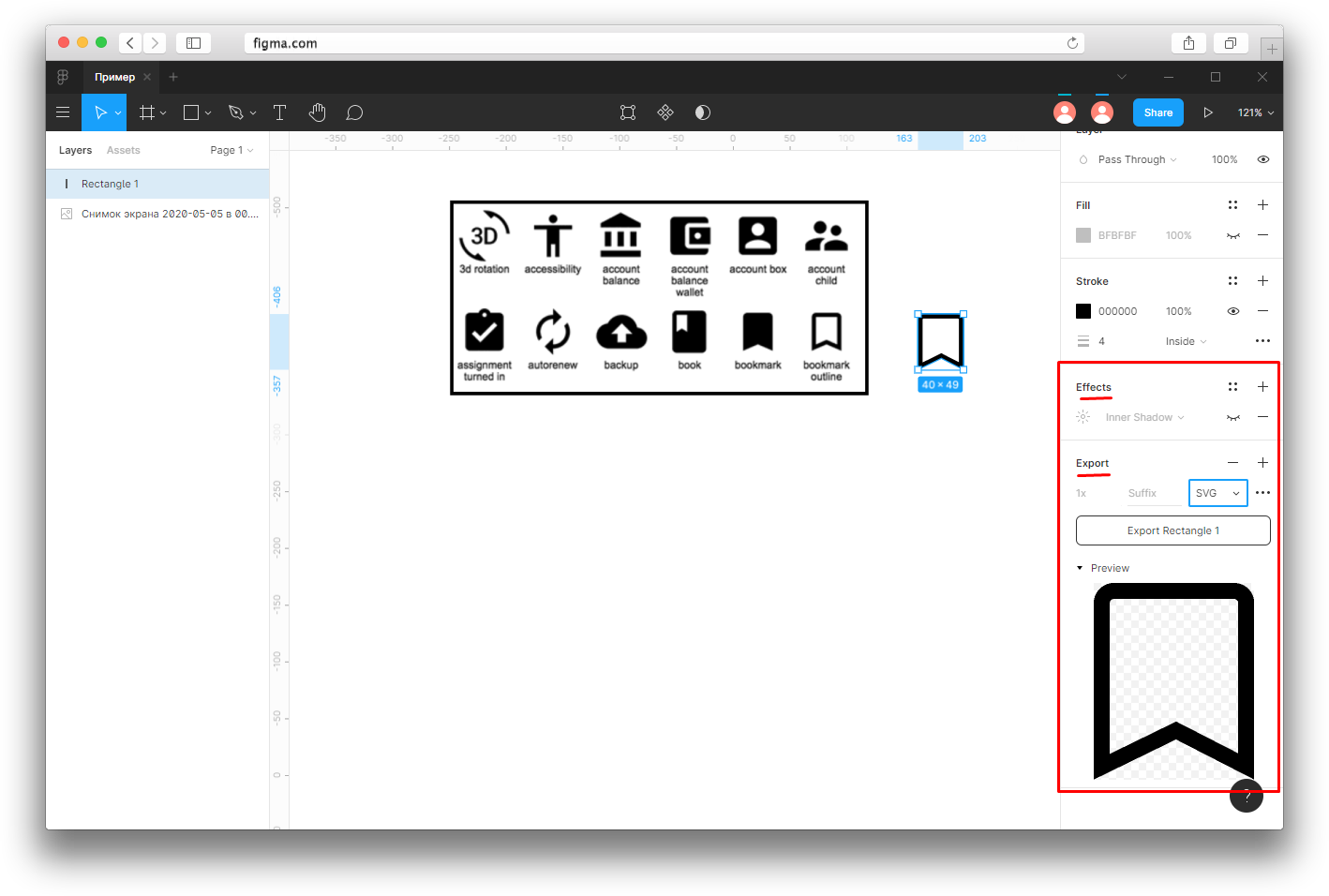Image resolution: width=1329 pixels, height=896 pixels.
Task: Switch to the Assets tab
Action: (x=123, y=150)
